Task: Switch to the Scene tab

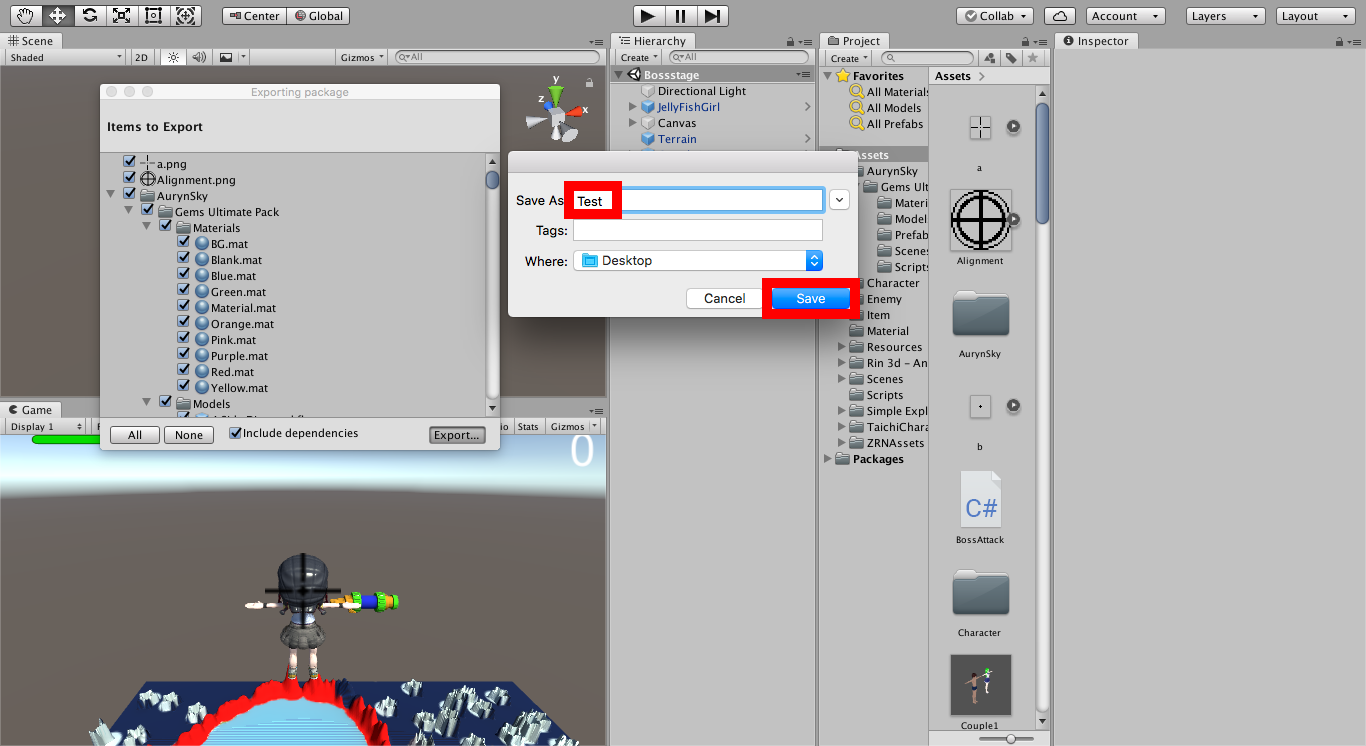Action: pyautogui.click(x=30, y=41)
